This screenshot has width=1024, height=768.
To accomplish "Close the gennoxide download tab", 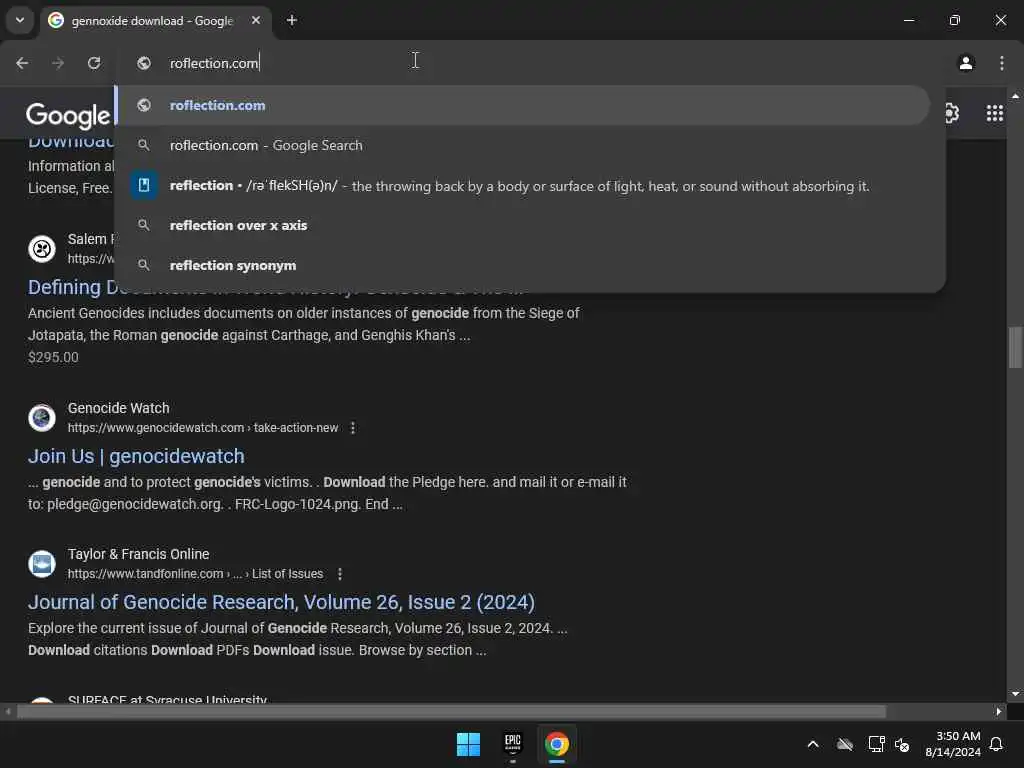I will (256, 20).
